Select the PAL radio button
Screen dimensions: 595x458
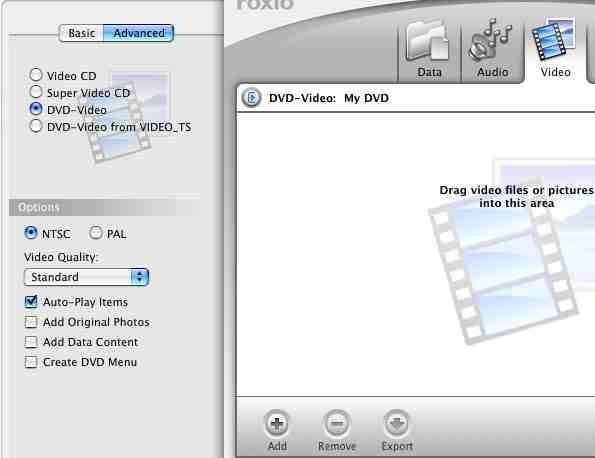pyautogui.click(x=95, y=233)
